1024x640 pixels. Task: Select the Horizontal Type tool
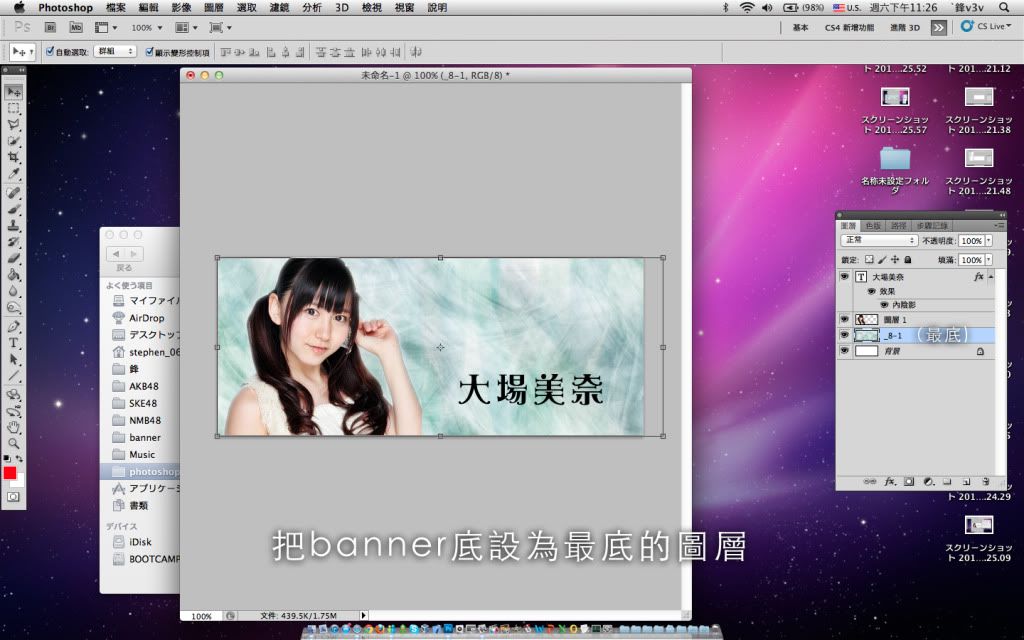coord(14,342)
